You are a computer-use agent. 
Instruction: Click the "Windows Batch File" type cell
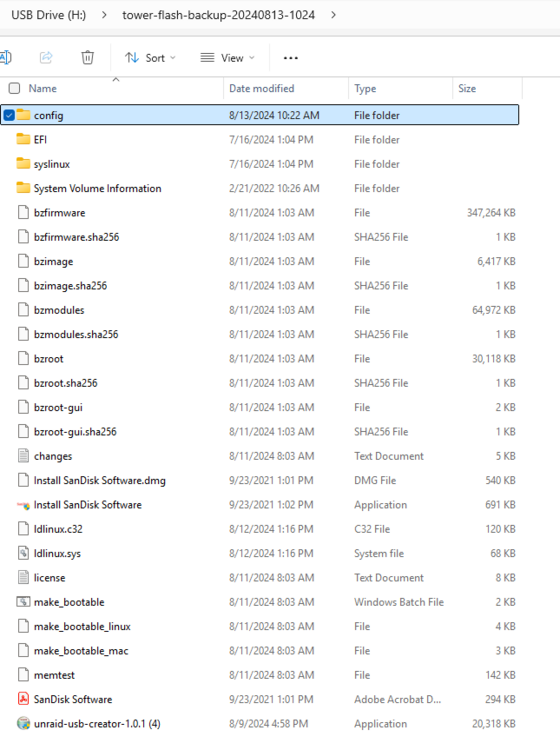399,602
